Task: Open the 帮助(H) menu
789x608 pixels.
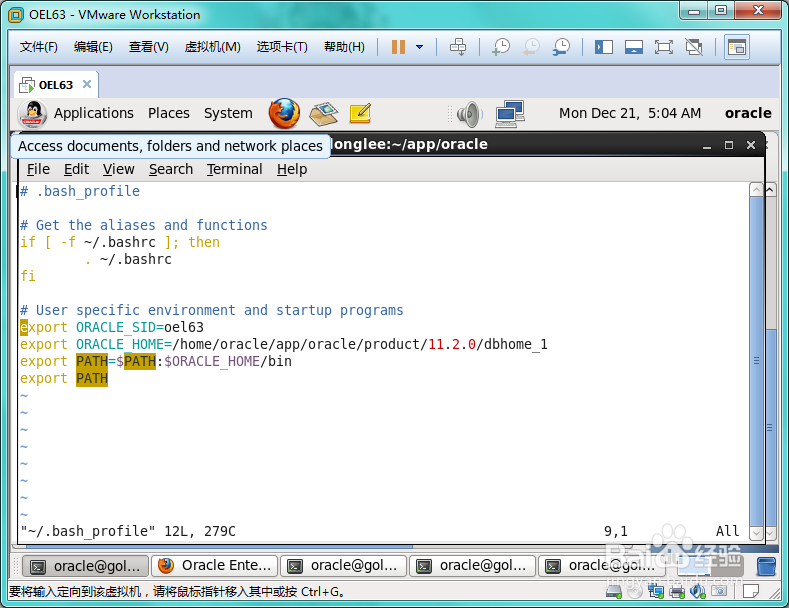Action: click(344, 47)
